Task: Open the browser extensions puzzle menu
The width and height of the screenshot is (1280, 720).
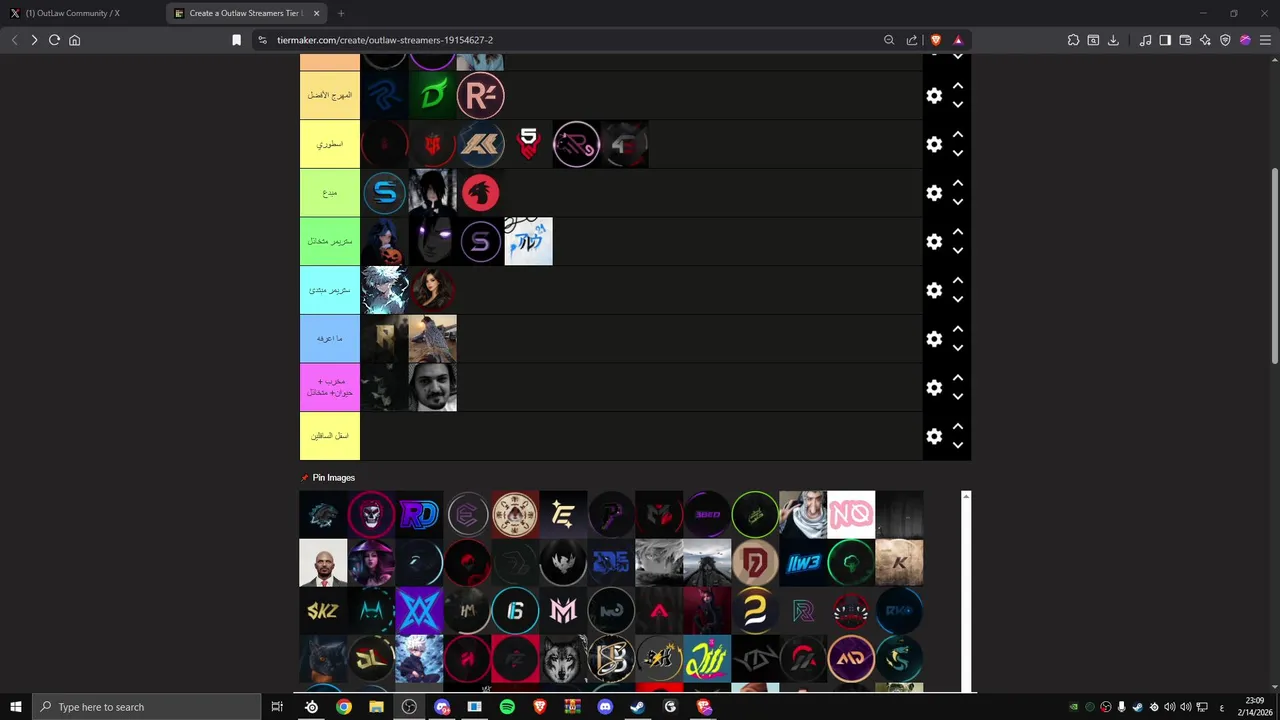Action: [1073, 40]
